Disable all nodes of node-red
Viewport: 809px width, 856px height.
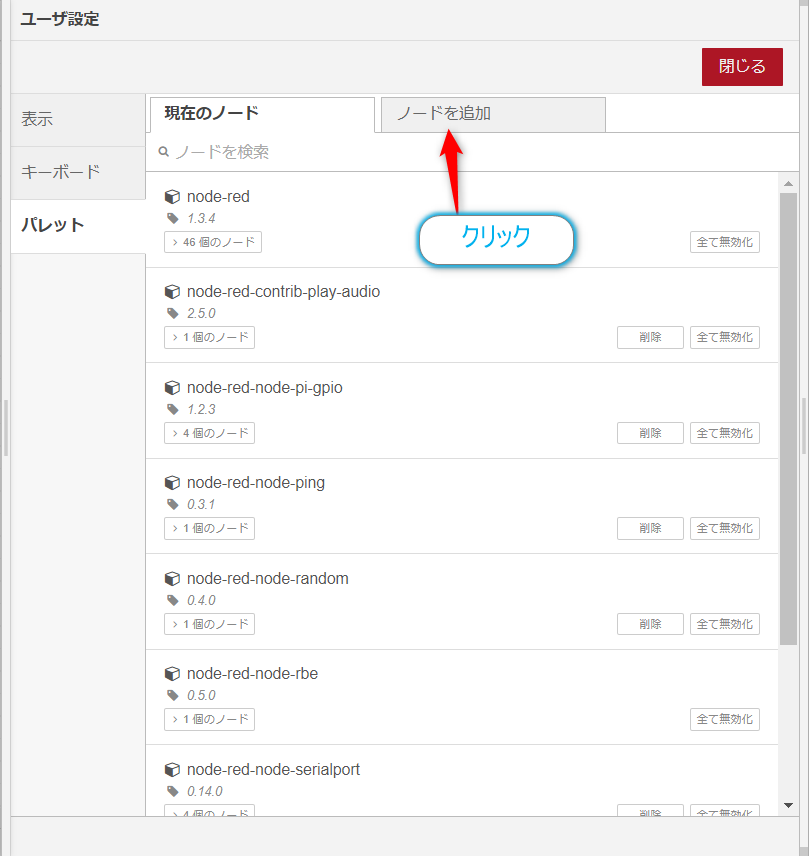click(x=725, y=242)
